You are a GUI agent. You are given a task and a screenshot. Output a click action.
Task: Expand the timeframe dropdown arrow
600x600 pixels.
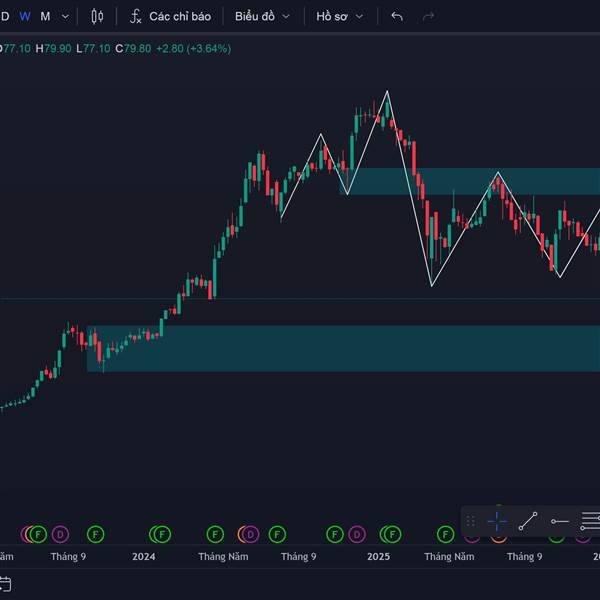(66, 17)
